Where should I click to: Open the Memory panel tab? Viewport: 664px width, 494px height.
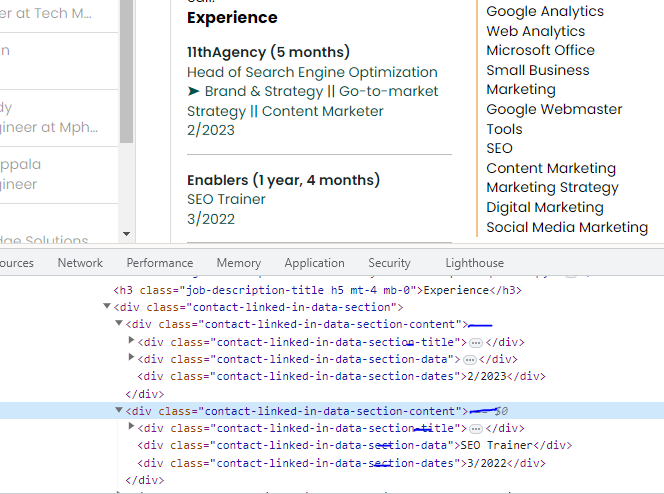(239, 263)
